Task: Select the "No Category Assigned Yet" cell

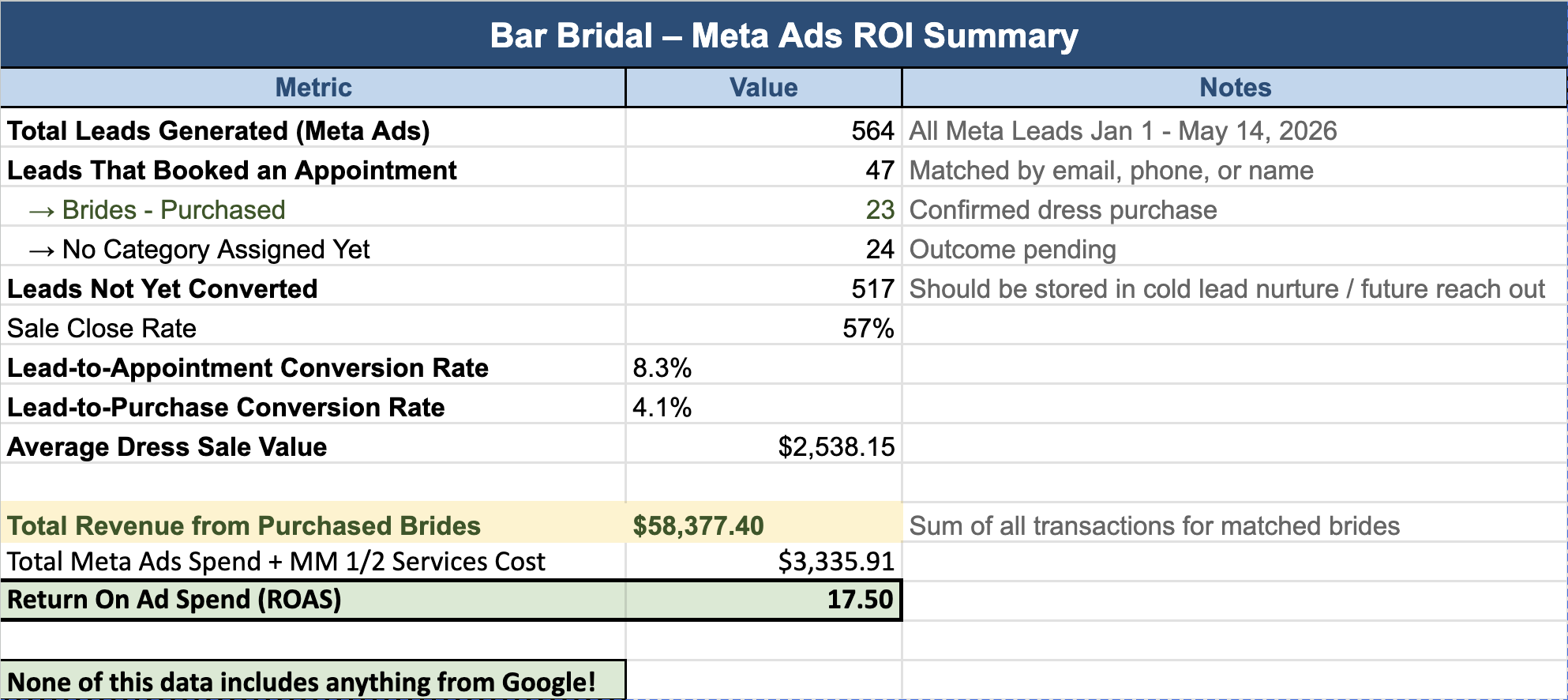Action: [313, 246]
